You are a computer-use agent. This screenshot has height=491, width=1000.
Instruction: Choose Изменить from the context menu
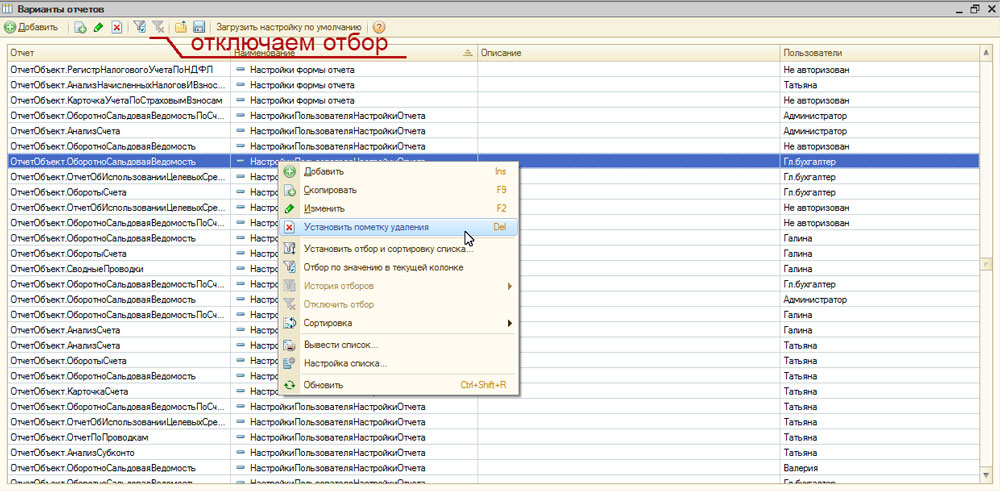pos(324,208)
